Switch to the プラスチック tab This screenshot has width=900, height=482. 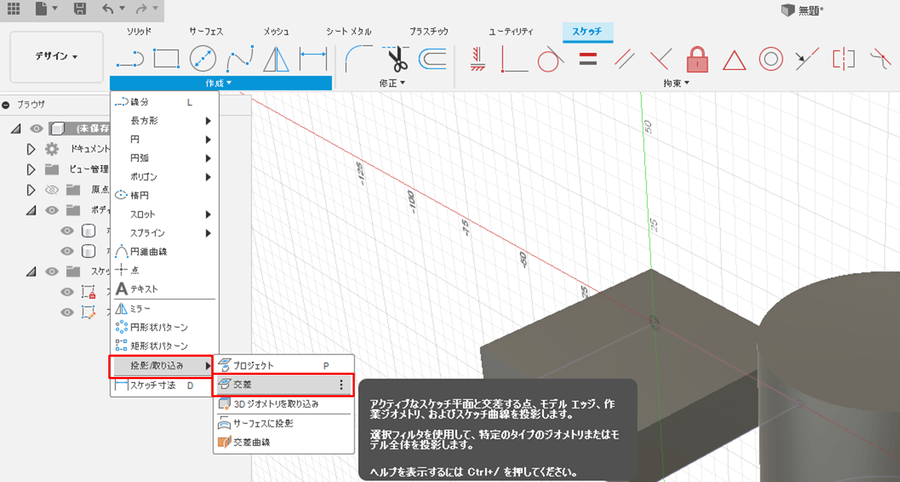429,32
